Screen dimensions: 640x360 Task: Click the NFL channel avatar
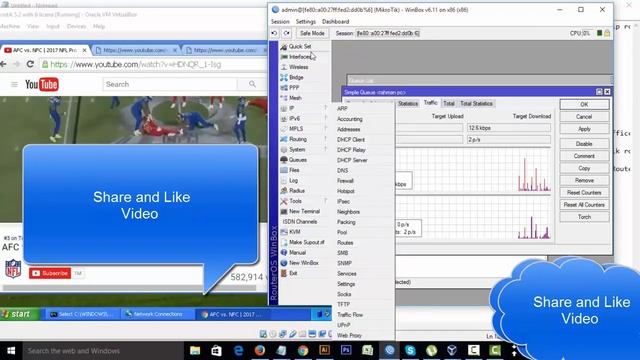(13, 269)
